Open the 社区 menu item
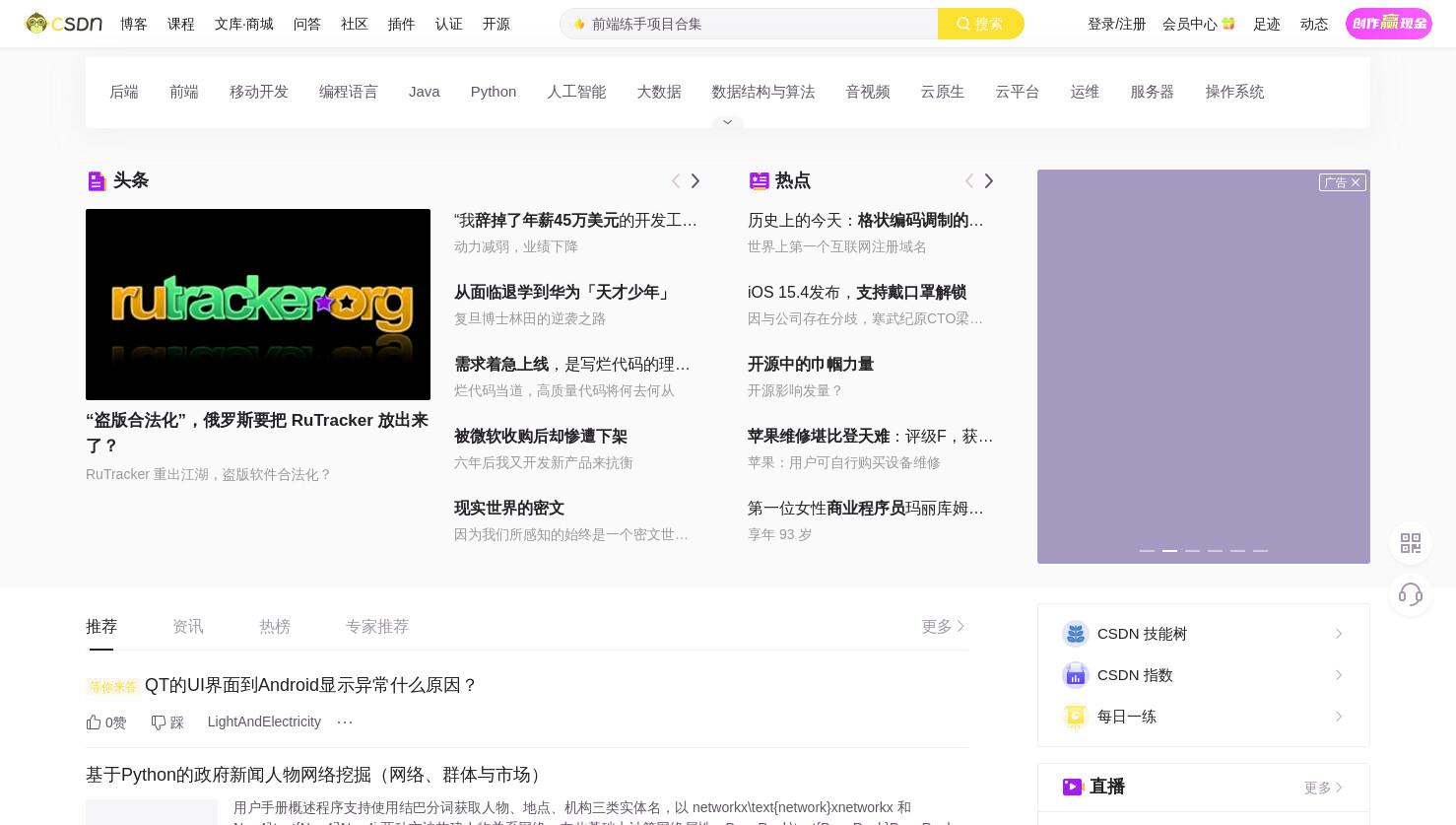 point(355,24)
